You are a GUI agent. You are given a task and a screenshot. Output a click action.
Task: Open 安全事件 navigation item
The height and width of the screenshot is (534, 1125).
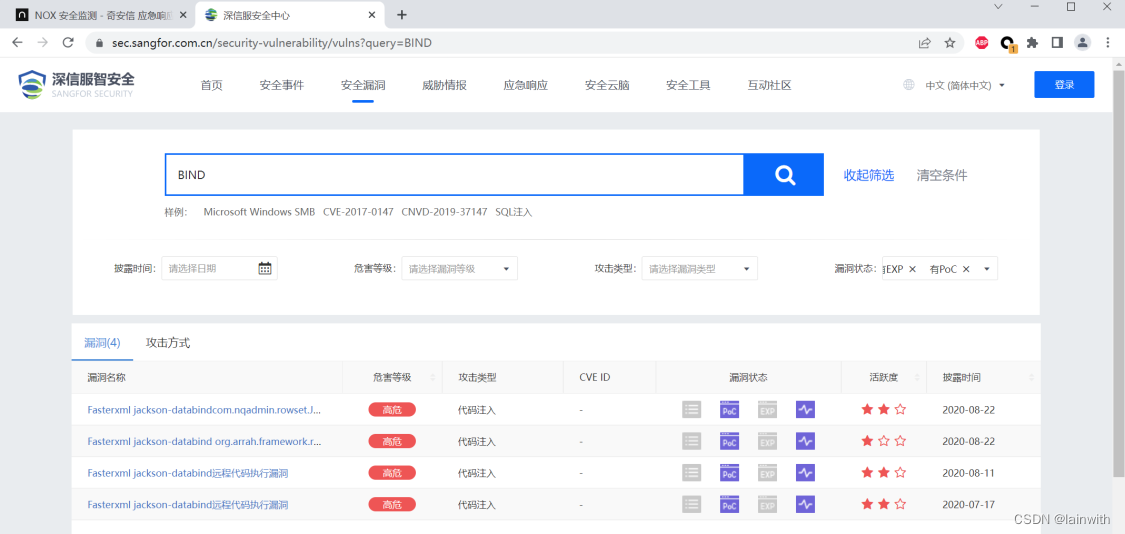282,85
